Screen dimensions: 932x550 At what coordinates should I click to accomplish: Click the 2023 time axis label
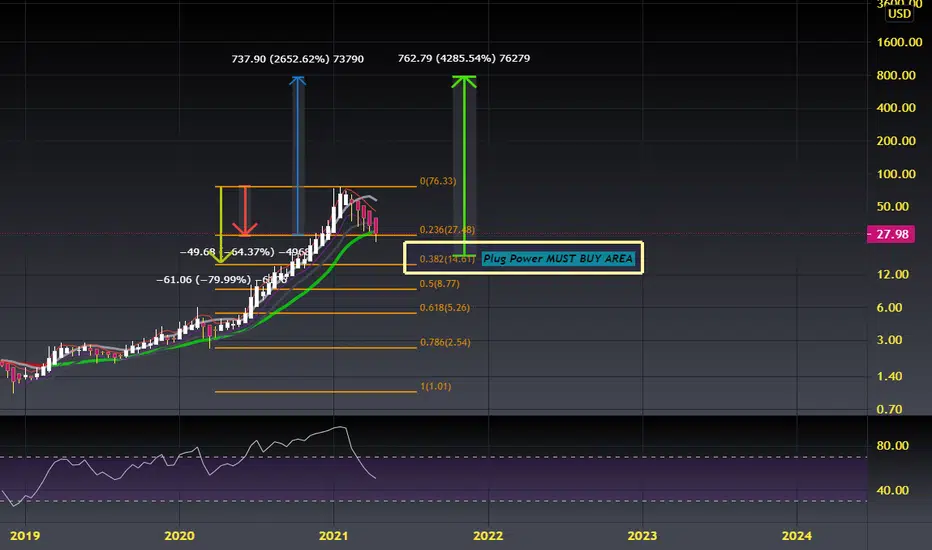[643, 536]
